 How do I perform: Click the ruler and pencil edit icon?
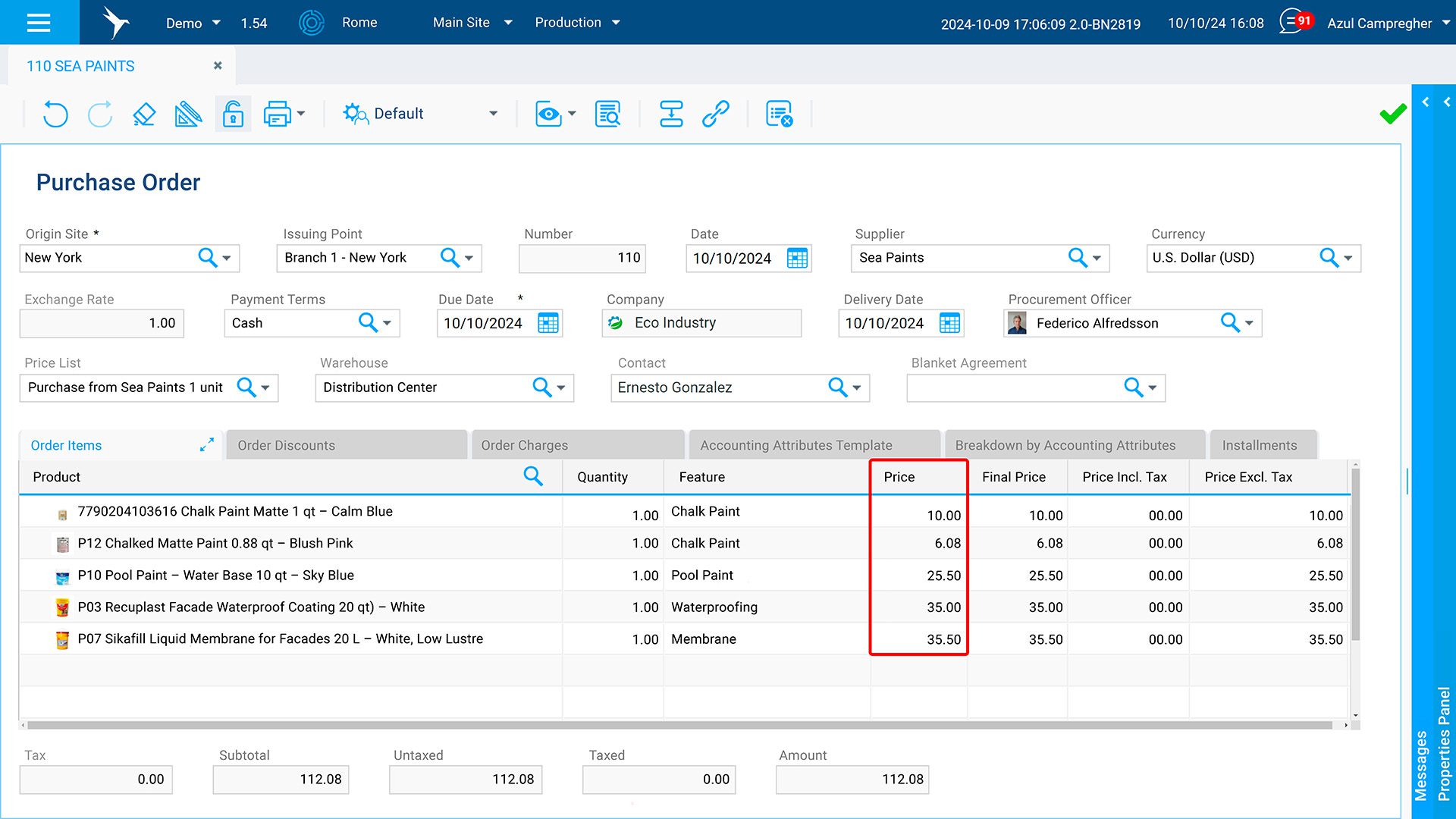(x=188, y=114)
